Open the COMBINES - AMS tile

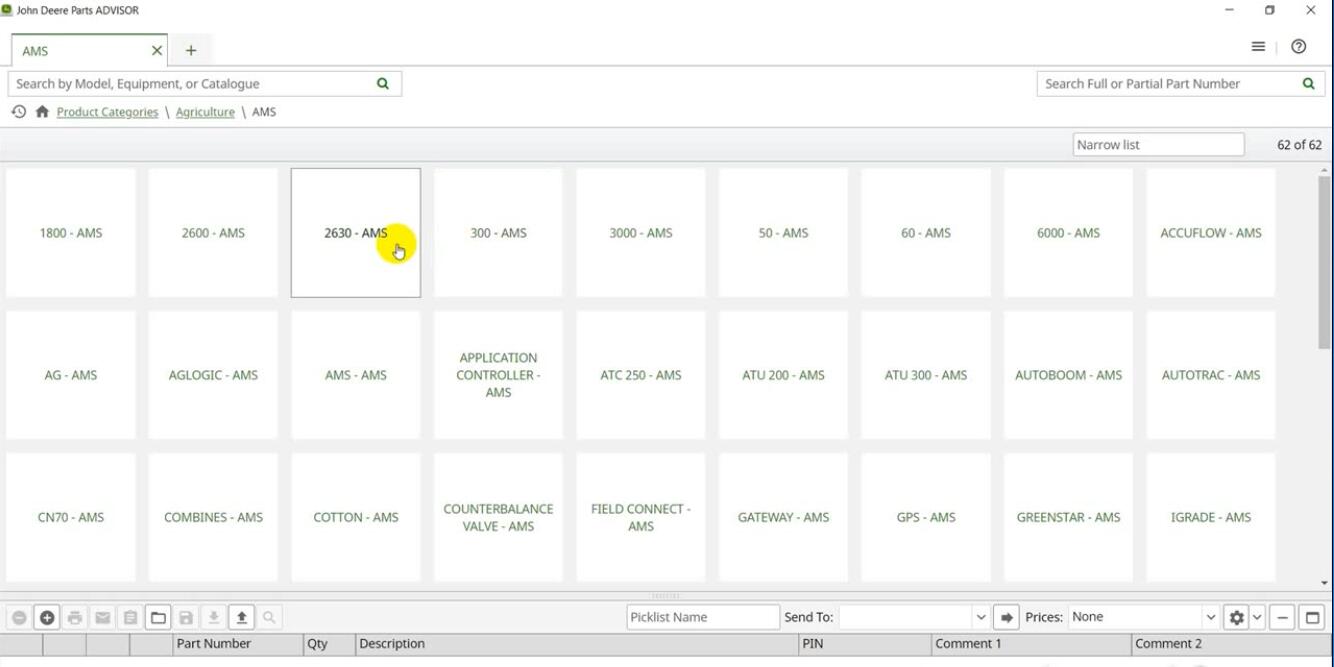coord(213,517)
